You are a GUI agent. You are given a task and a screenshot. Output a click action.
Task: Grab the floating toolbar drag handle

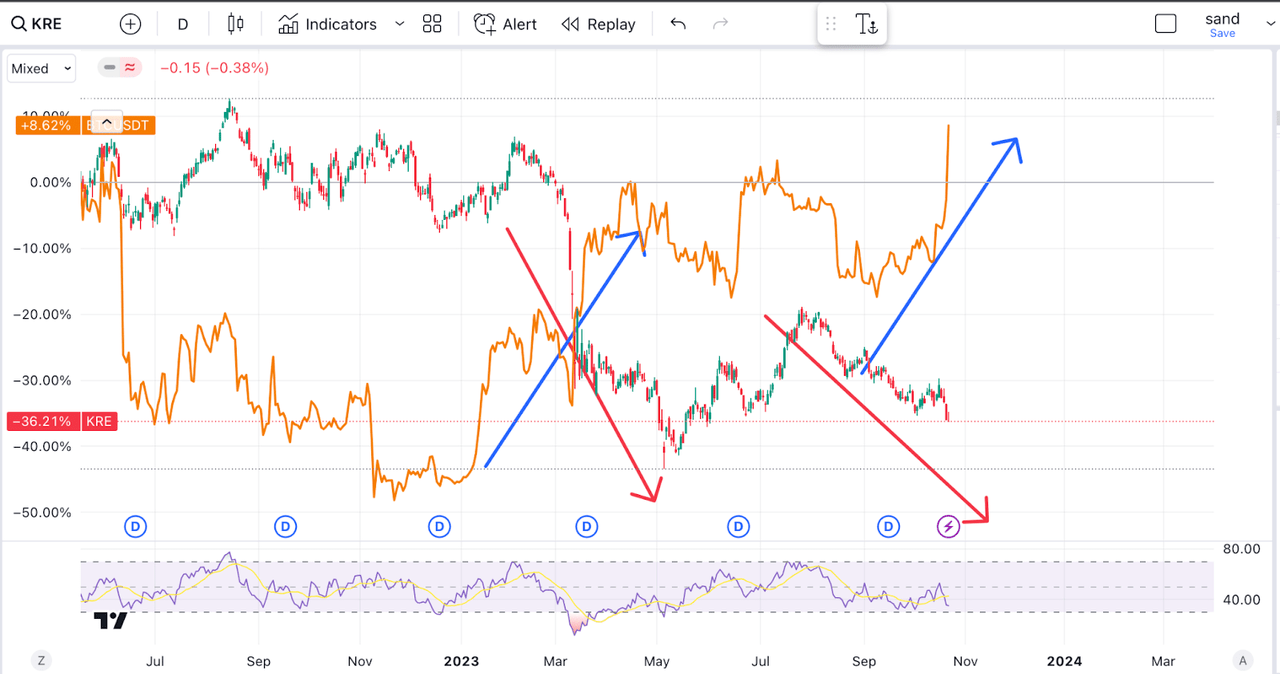(x=831, y=24)
